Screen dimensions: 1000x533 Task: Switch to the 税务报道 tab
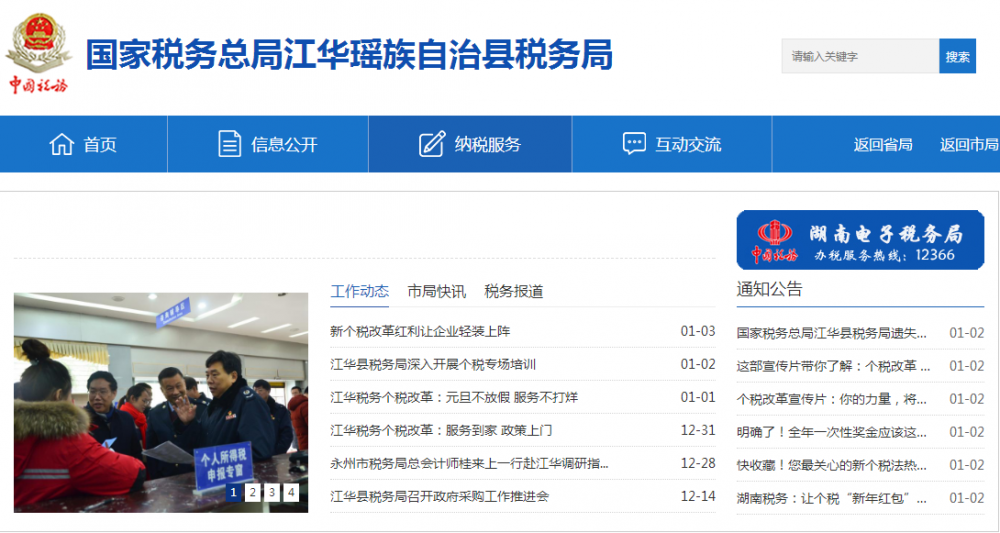pyautogui.click(x=514, y=291)
